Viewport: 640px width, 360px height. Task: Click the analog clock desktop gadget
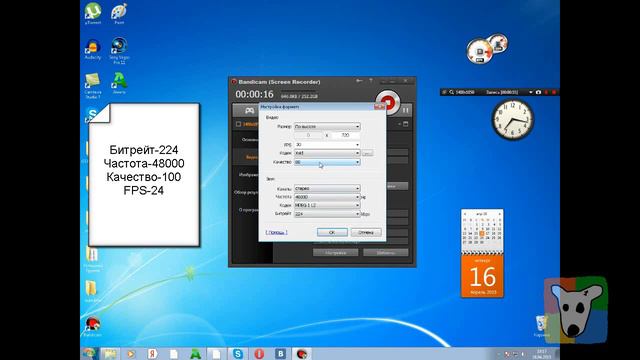coord(513,120)
